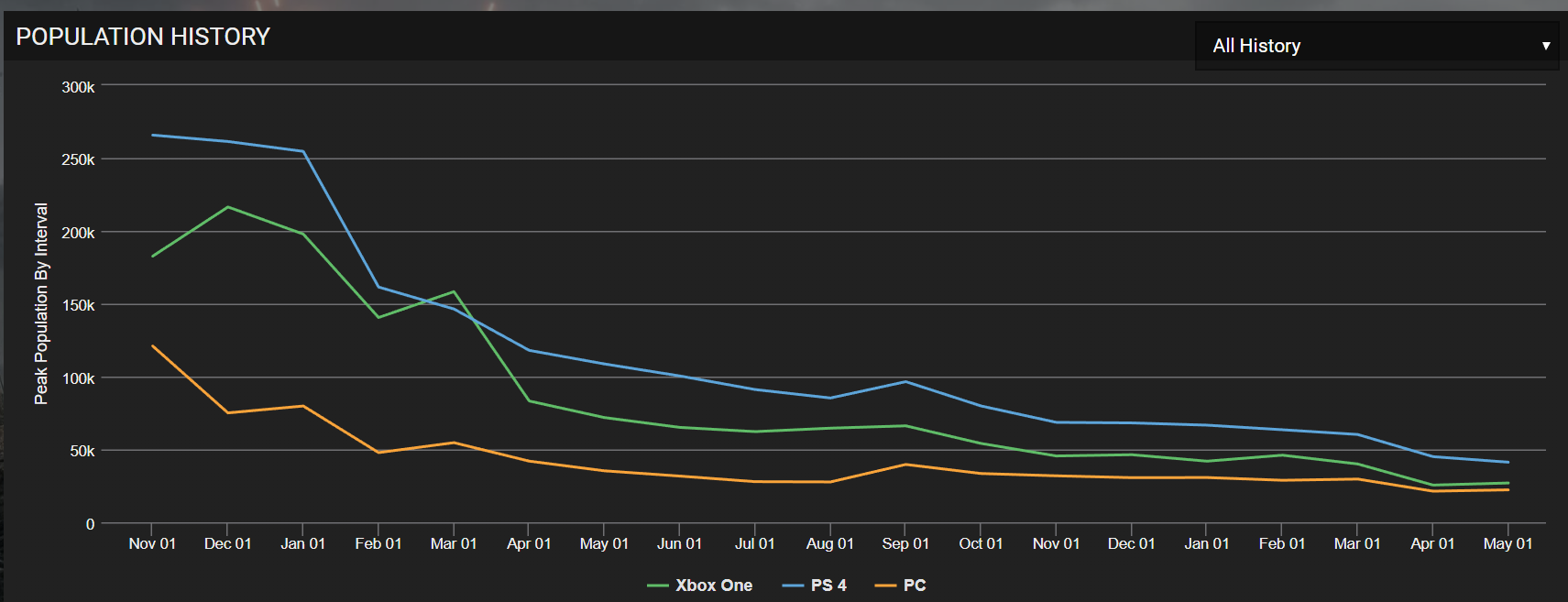Click the PS 4 data point at Sep 01

point(905,381)
